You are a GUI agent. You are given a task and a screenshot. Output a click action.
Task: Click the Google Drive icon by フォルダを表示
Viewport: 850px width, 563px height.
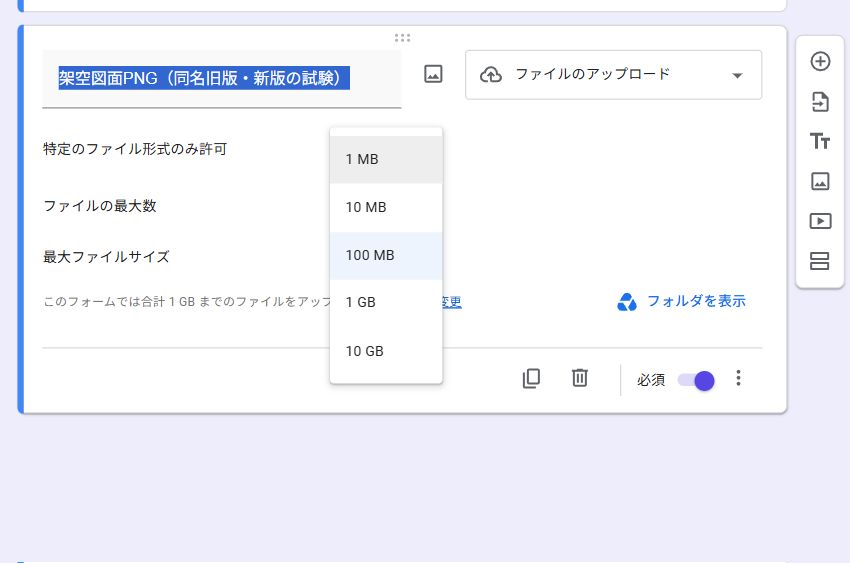[x=627, y=302]
